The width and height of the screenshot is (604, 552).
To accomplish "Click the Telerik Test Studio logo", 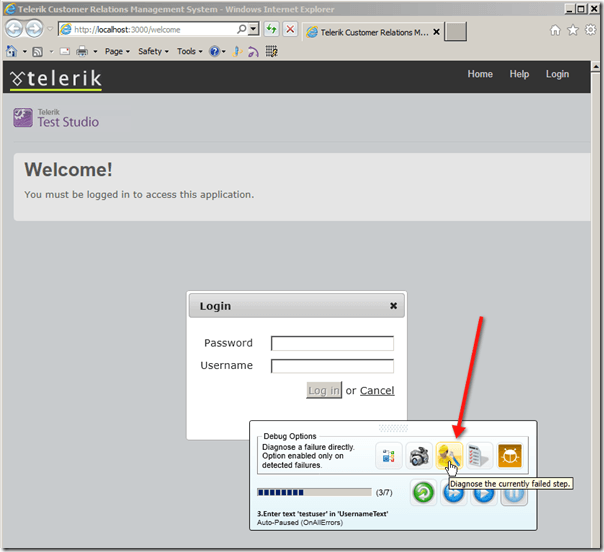I will [x=56, y=118].
